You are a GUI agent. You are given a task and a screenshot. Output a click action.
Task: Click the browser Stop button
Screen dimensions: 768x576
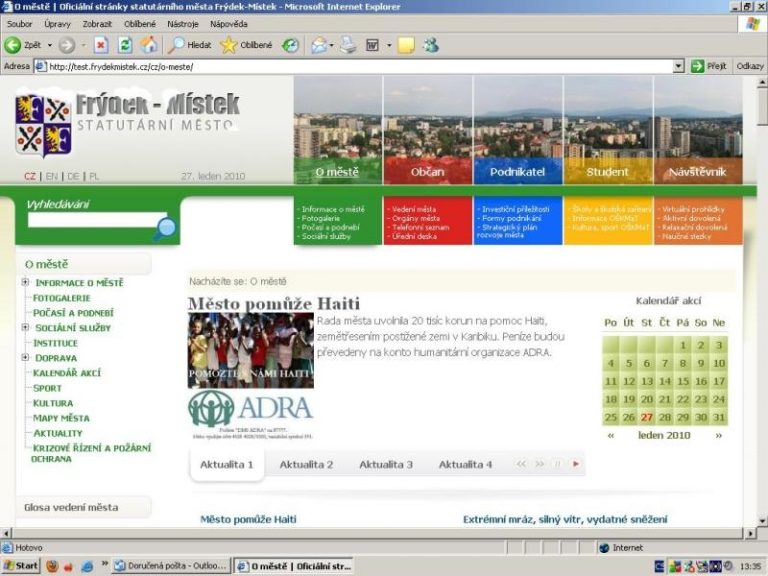(101, 45)
